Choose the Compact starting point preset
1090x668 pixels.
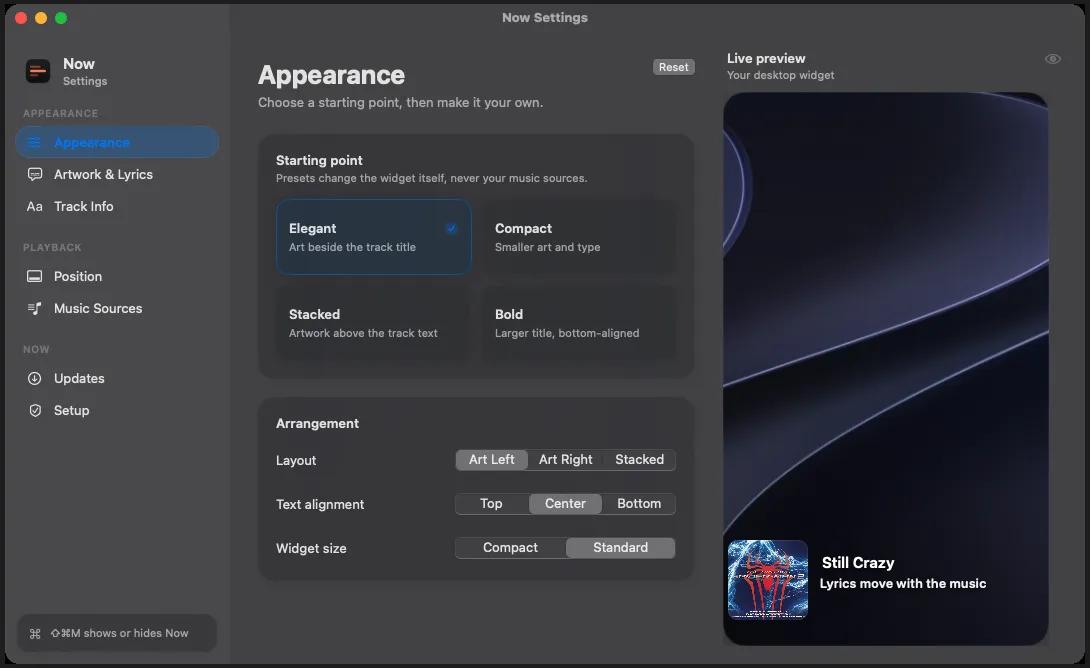click(x=579, y=237)
